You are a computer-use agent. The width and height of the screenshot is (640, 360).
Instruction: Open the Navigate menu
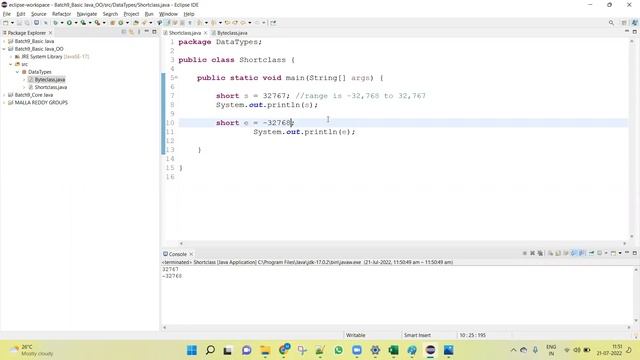point(87,14)
